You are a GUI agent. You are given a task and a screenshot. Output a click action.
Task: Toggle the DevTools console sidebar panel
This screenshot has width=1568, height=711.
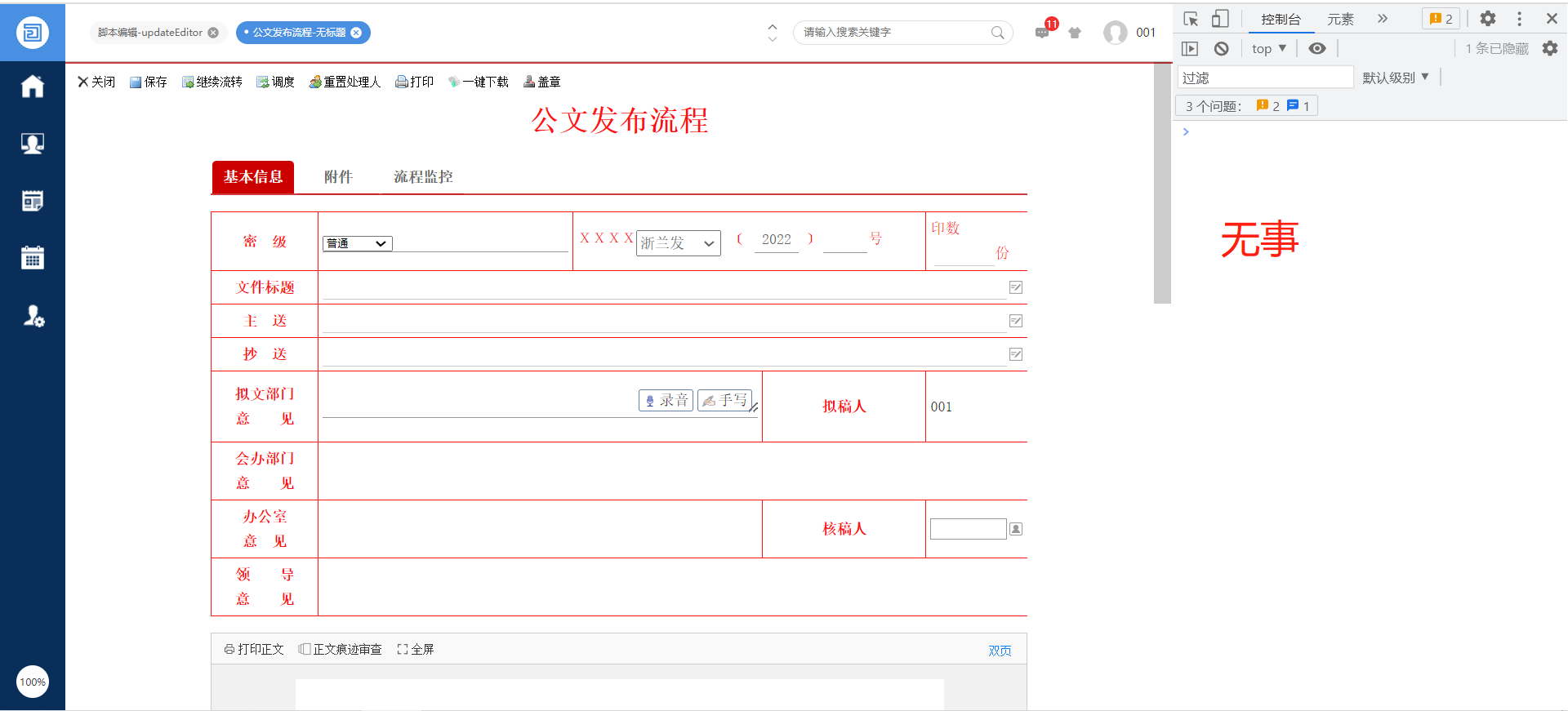click(x=1190, y=48)
